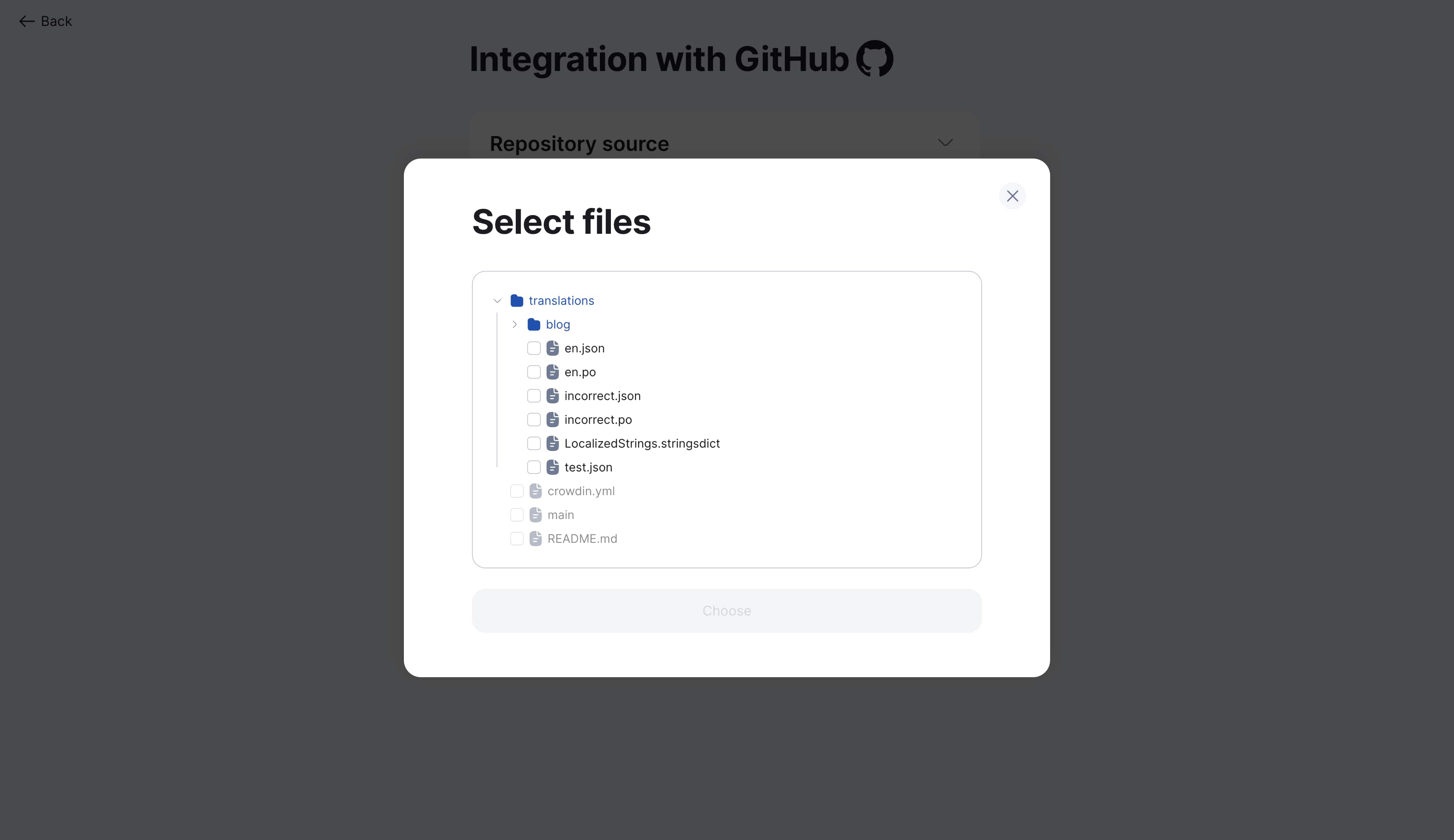Click the en.po file icon
The height and width of the screenshot is (840, 1454).
[553, 372]
